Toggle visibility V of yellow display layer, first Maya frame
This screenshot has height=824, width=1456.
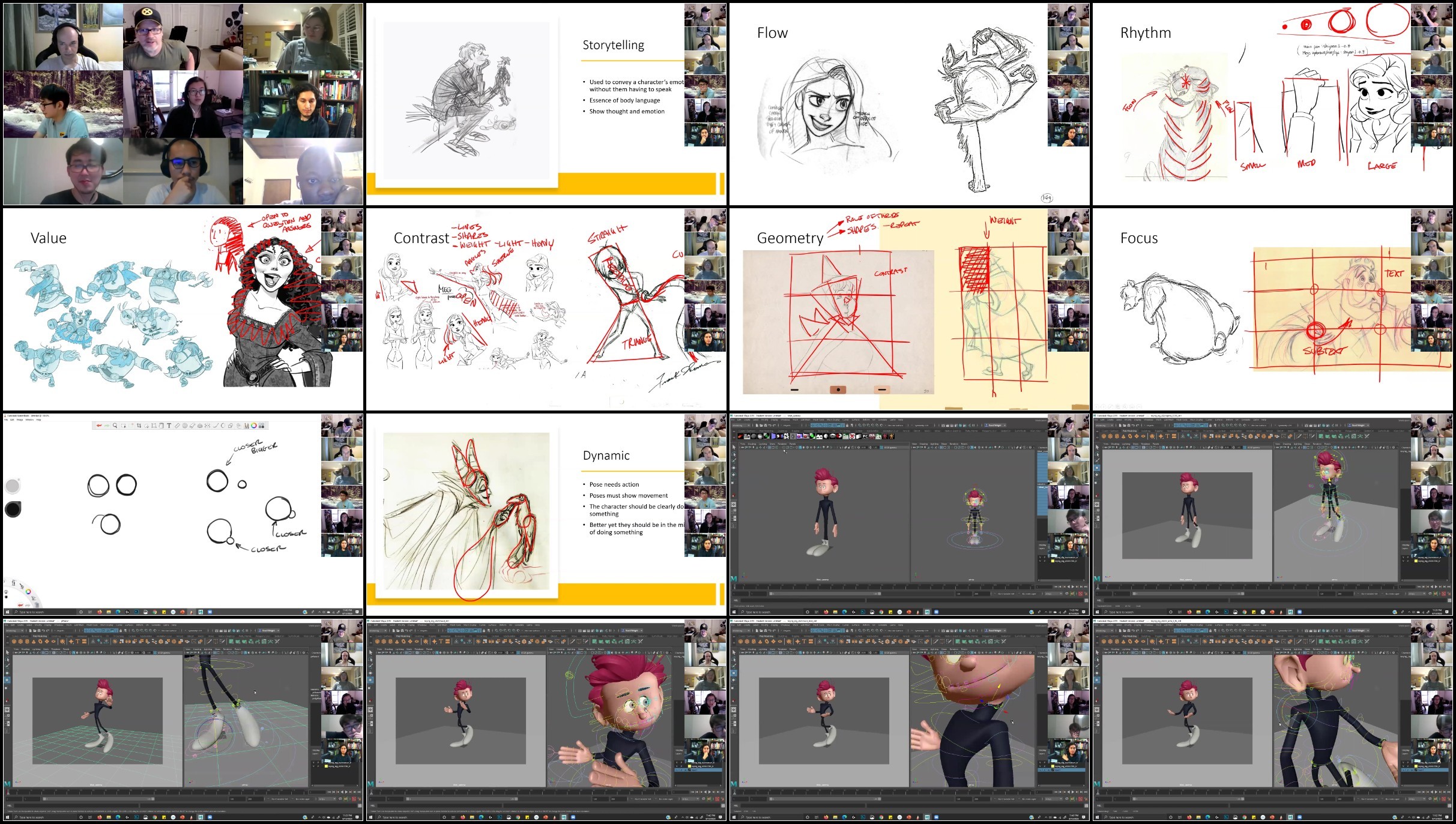1040,561
